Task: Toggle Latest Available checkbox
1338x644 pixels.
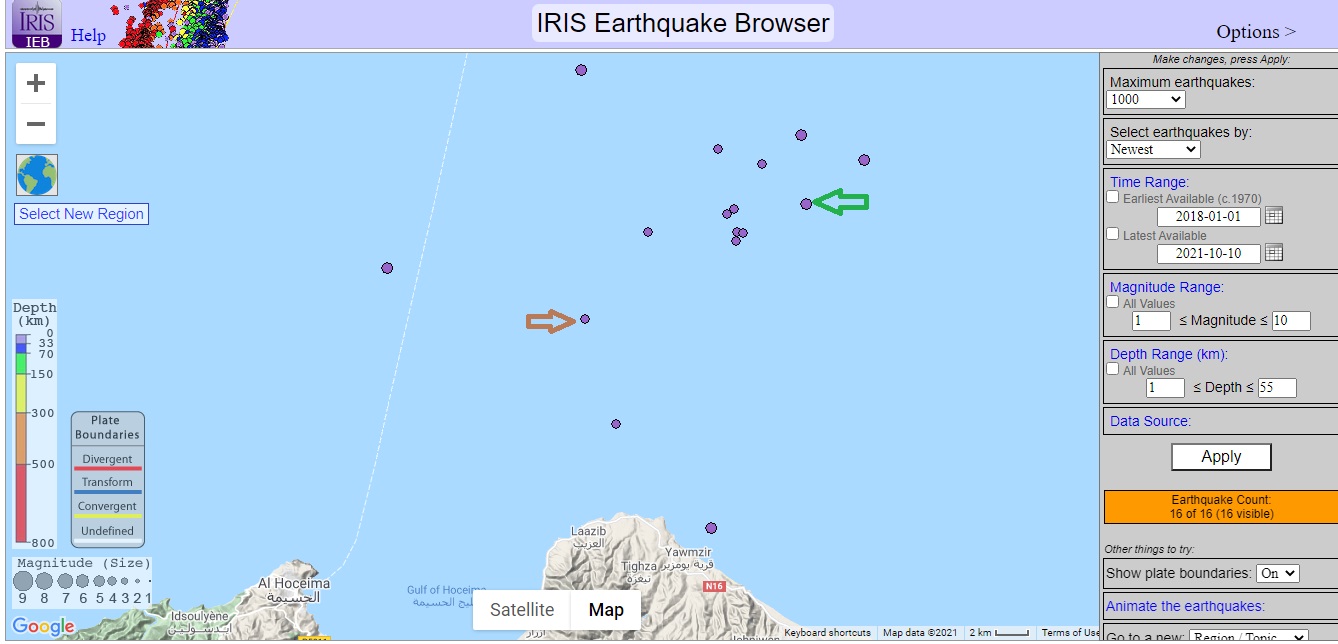Action: click(x=1113, y=234)
